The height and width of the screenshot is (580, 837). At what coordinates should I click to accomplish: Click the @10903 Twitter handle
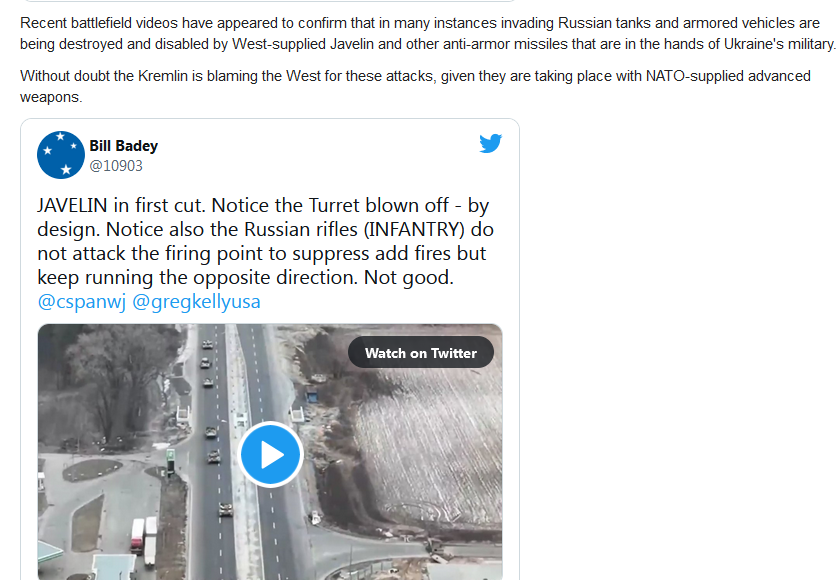[x=116, y=166]
